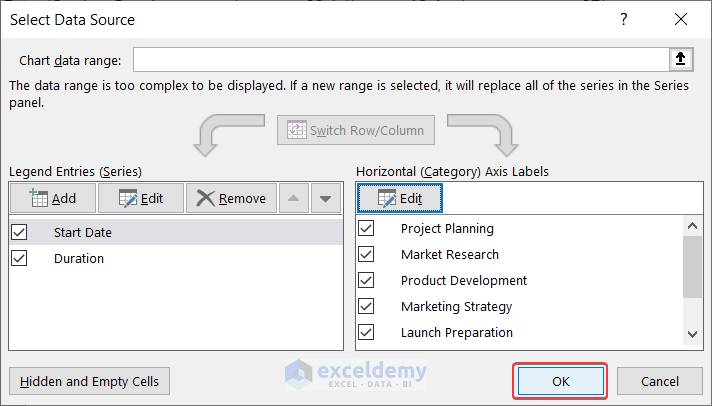Open Hidden and Empty Cells settings
Viewport: 712px width, 406px height.
[90, 381]
